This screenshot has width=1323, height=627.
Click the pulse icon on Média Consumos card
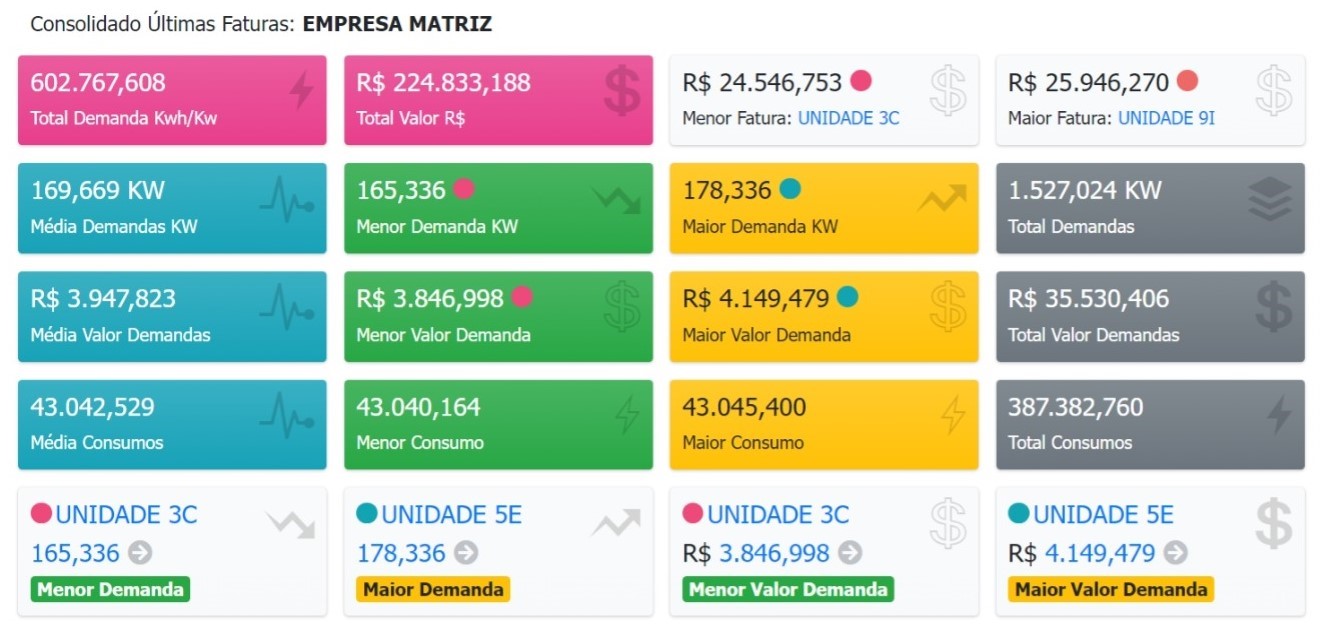tap(287, 415)
